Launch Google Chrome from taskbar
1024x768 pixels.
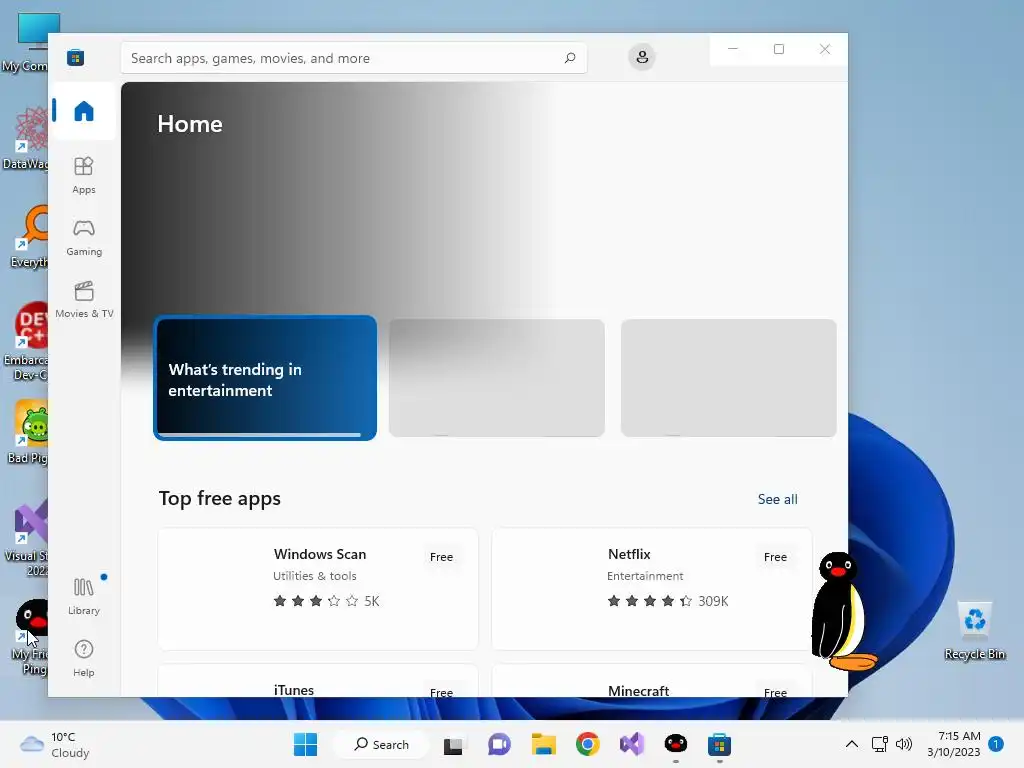588,744
